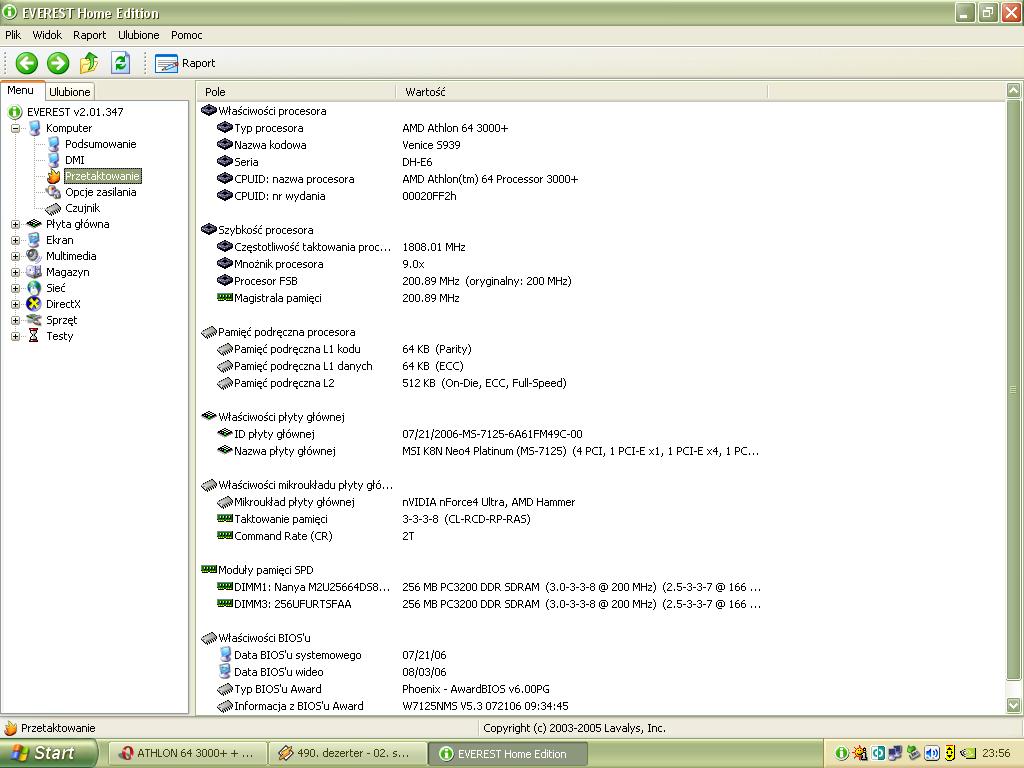The width and height of the screenshot is (1024, 768).
Task: Click the Wartość column header
Action: coord(581,92)
